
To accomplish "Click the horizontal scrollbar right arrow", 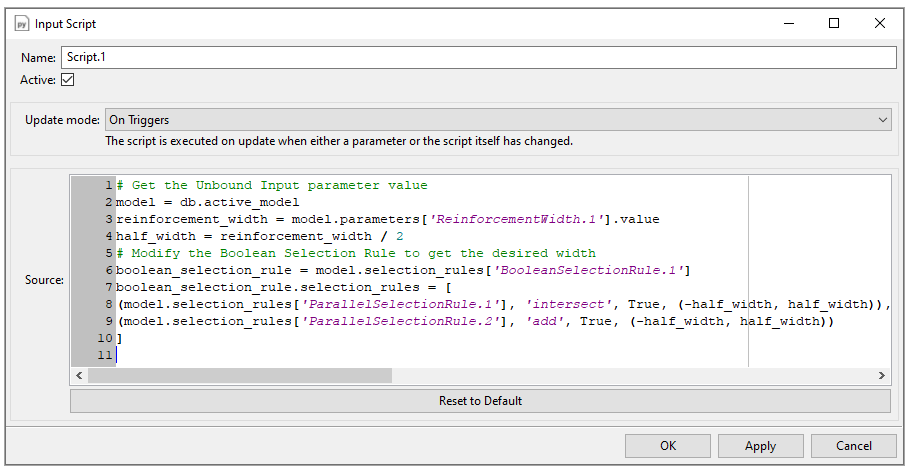I will click(x=882, y=376).
